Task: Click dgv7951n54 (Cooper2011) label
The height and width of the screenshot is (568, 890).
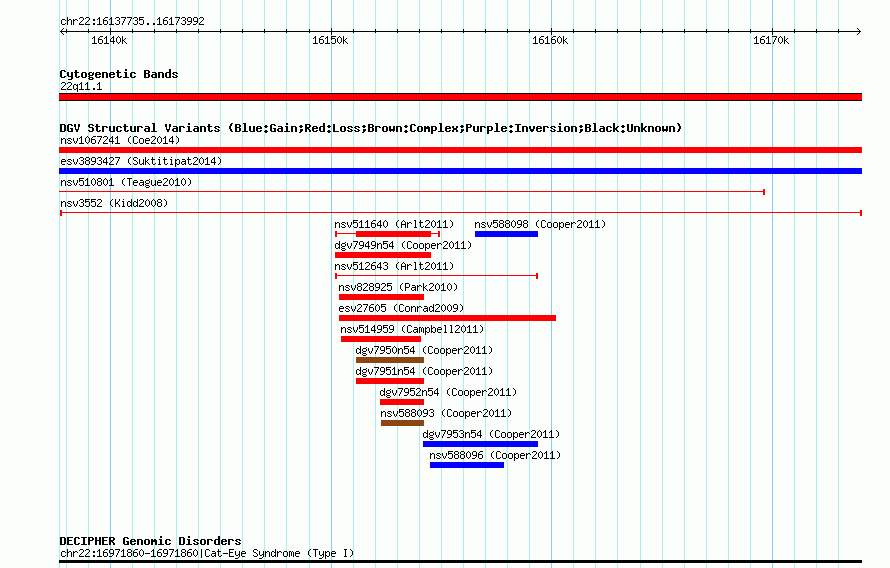Action: tap(424, 371)
